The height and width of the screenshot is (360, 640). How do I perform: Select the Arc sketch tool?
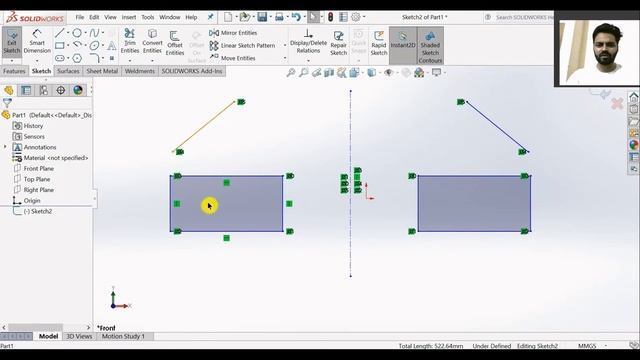tap(77, 45)
